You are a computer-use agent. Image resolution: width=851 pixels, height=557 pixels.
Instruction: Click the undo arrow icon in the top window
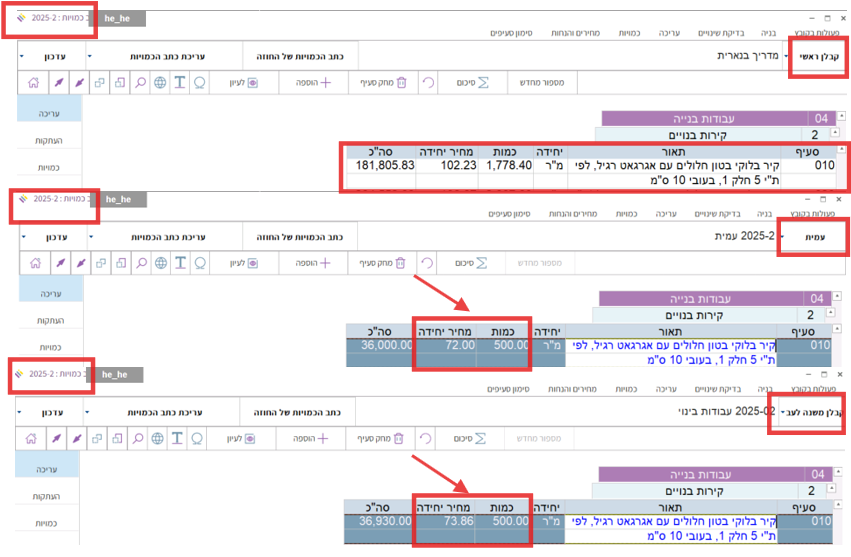coord(427,83)
